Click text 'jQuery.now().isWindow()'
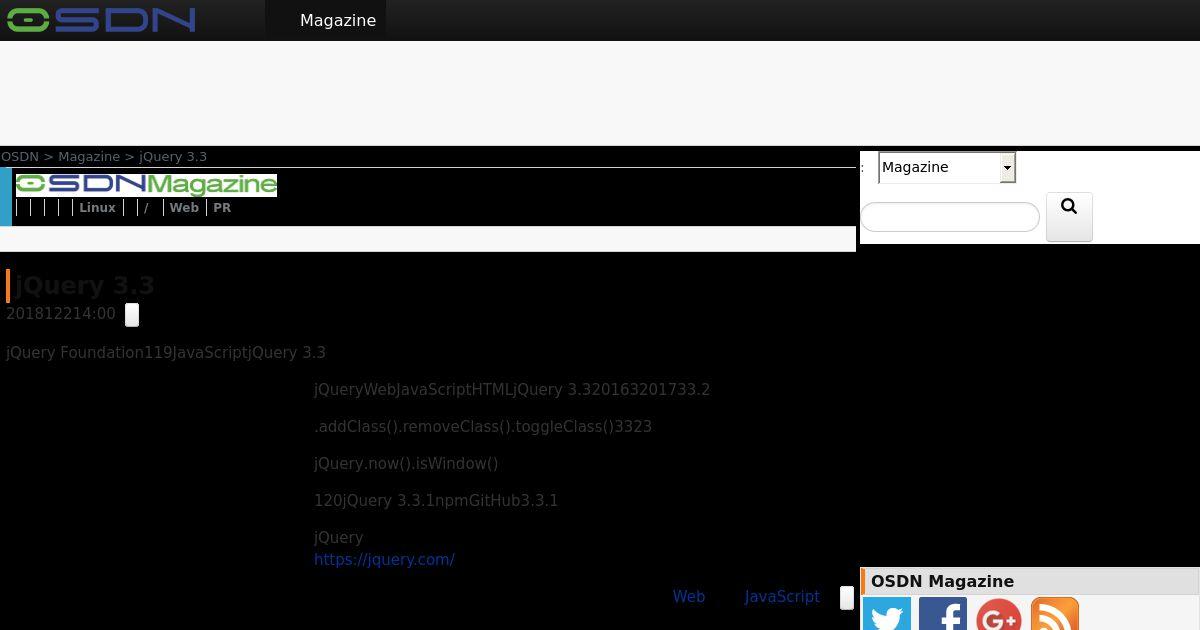Image resolution: width=1200 pixels, height=630 pixels. tap(406, 464)
